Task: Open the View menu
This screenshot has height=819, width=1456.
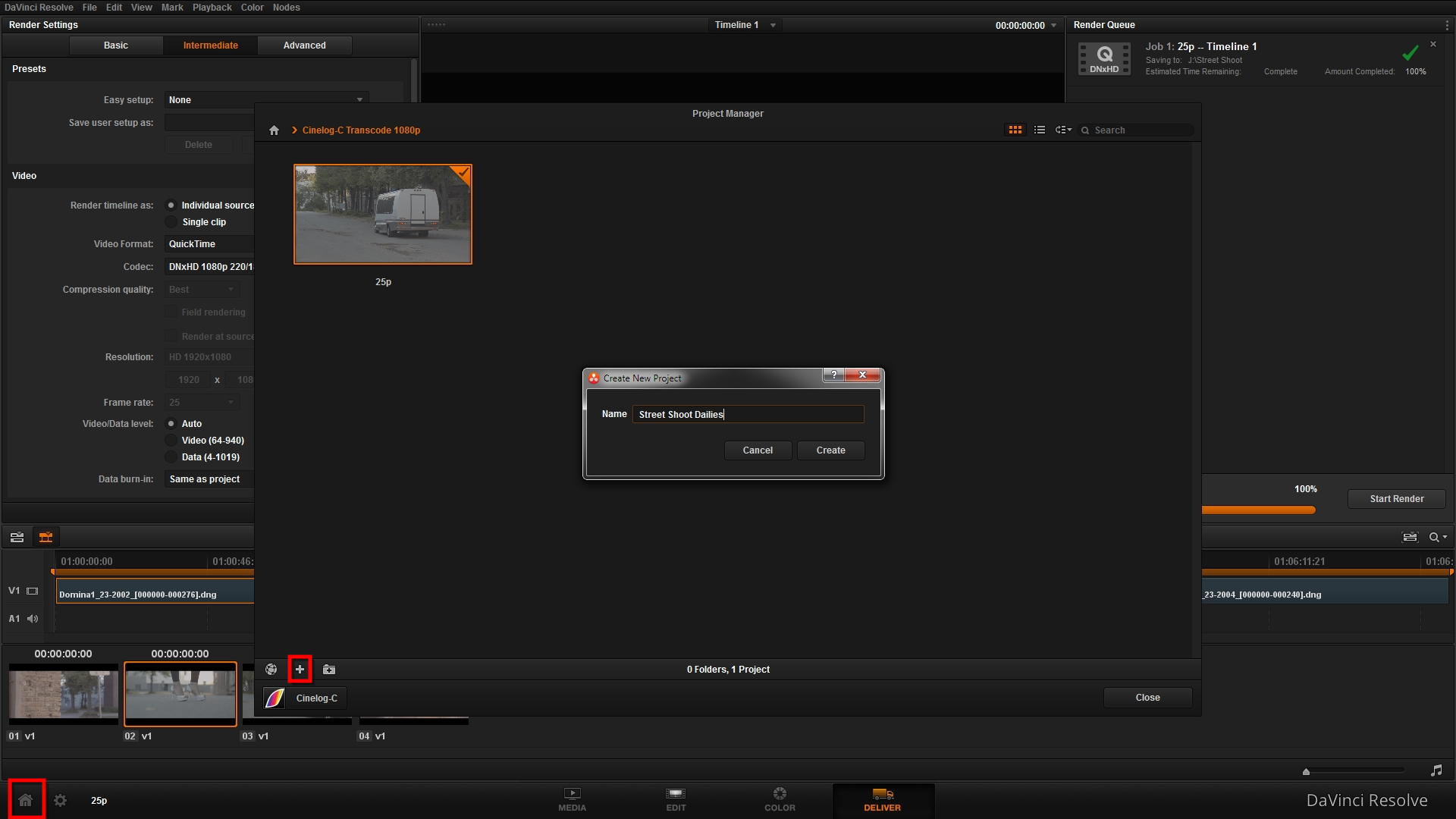Action: coord(142,8)
